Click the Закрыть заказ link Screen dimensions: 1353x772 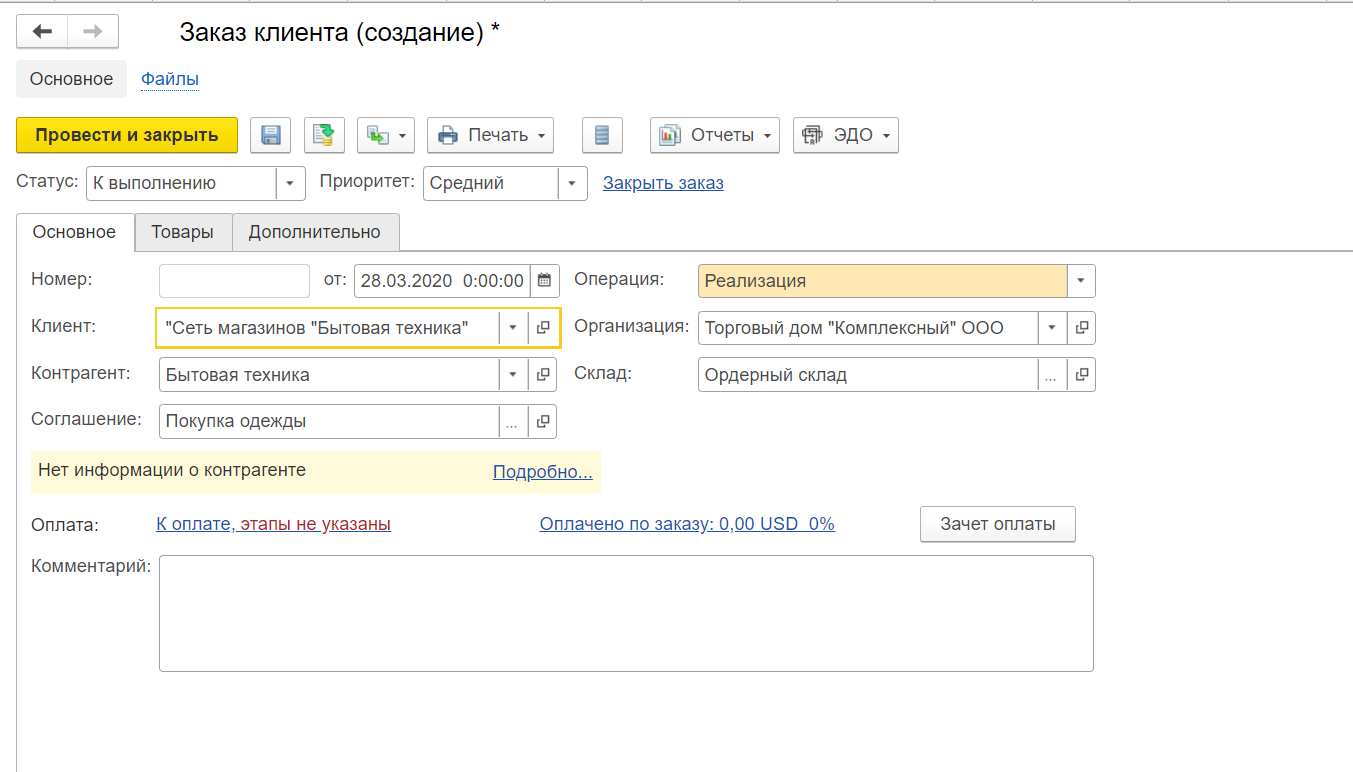point(663,183)
